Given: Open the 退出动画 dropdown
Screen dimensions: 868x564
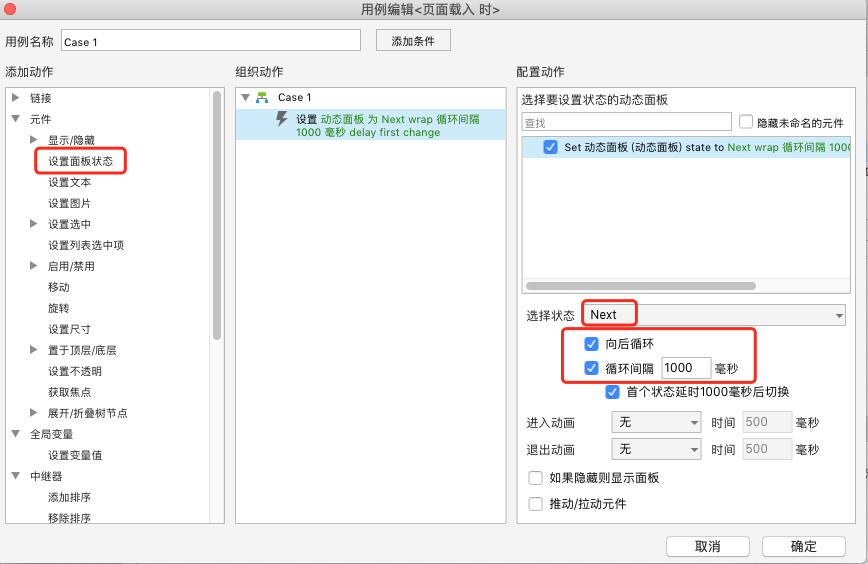Looking at the screenshot, I should pos(657,449).
